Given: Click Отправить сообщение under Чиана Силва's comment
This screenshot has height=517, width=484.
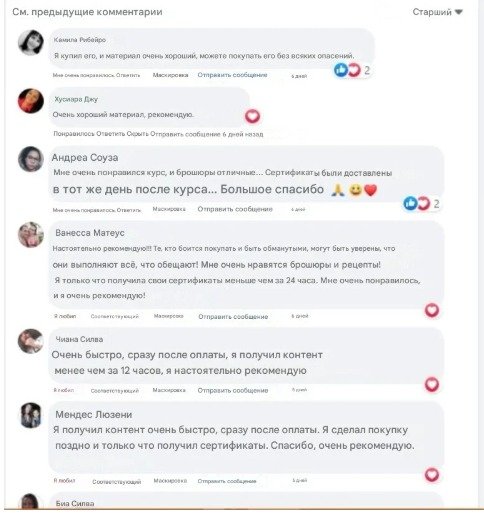Looking at the screenshot, I should (233, 390).
